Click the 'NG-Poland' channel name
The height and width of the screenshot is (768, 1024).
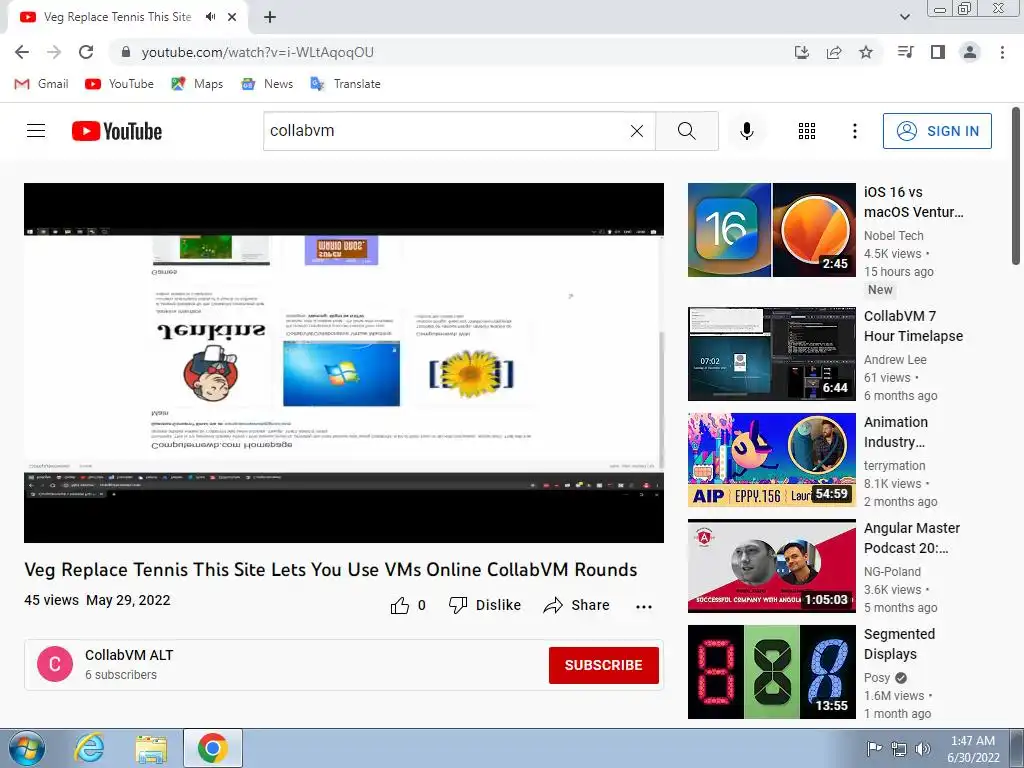892,571
